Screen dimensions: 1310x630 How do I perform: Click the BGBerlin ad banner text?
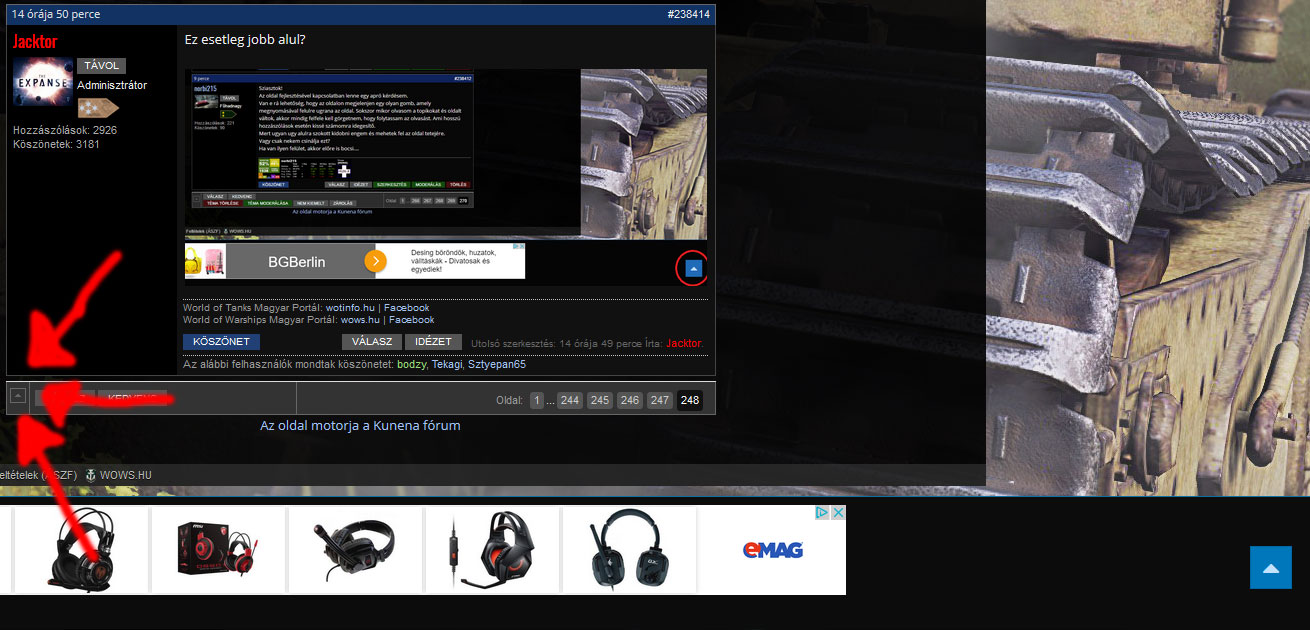(x=297, y=262)
